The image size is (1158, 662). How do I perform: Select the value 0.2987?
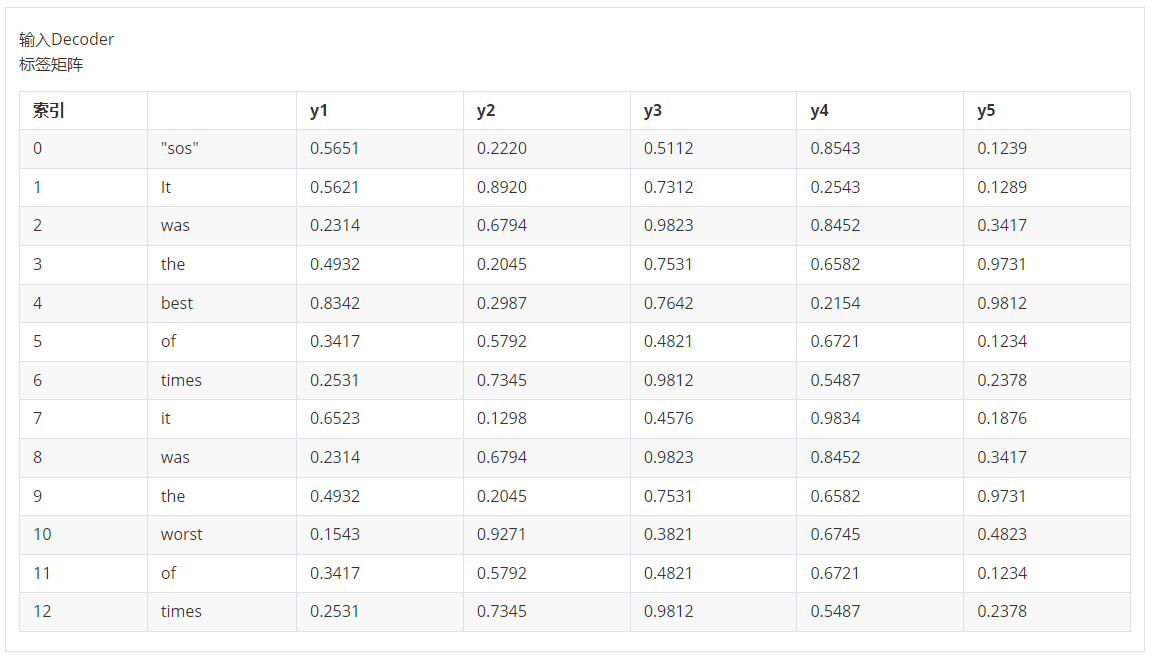(501, 303)
